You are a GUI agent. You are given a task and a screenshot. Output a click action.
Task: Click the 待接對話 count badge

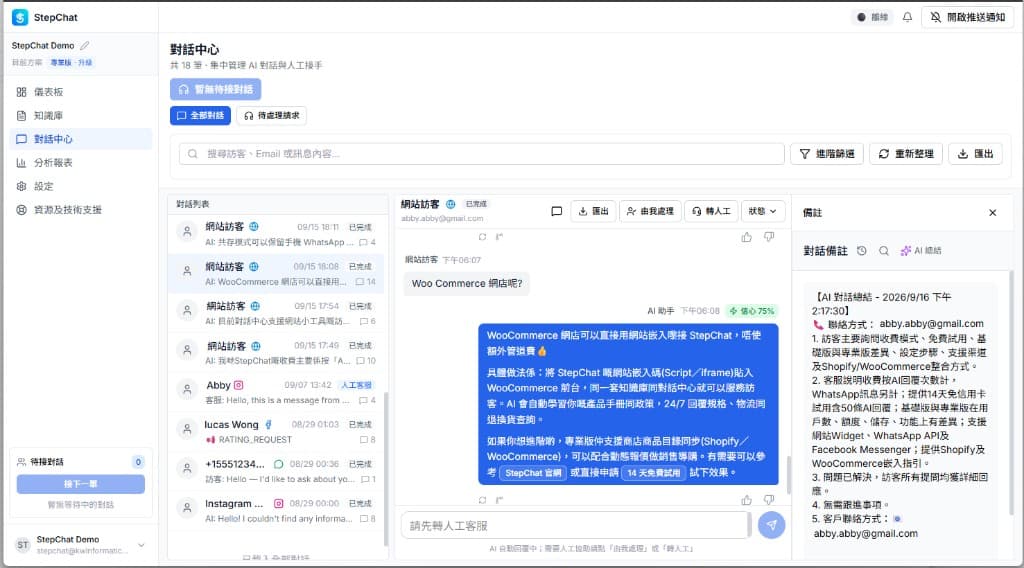click(x=138, y=462)
